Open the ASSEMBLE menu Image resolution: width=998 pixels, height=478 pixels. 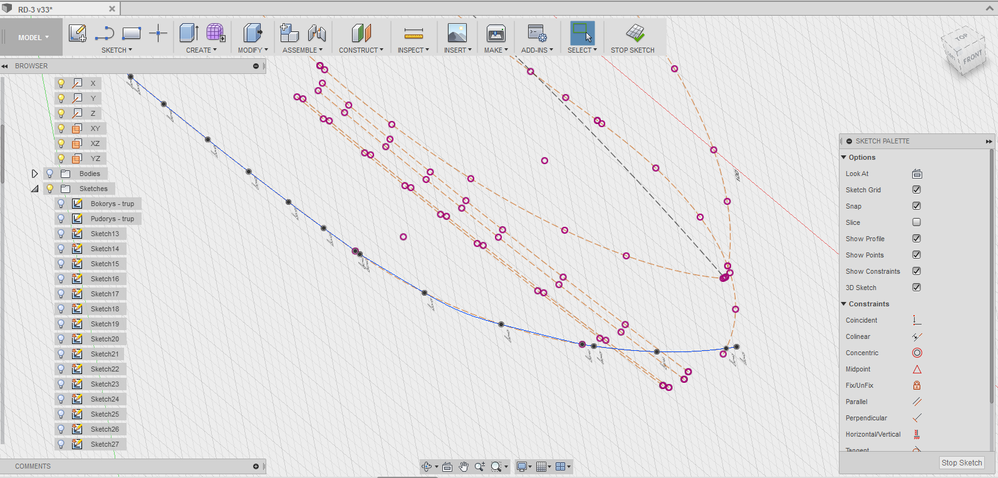tap(302, 50)
